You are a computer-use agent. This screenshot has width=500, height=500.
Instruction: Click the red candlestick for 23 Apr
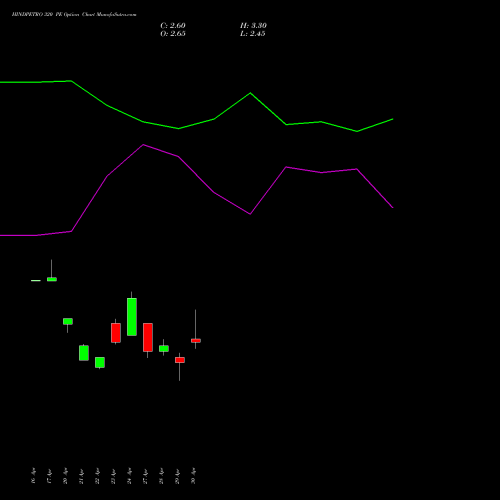click(x=116, y=333)
